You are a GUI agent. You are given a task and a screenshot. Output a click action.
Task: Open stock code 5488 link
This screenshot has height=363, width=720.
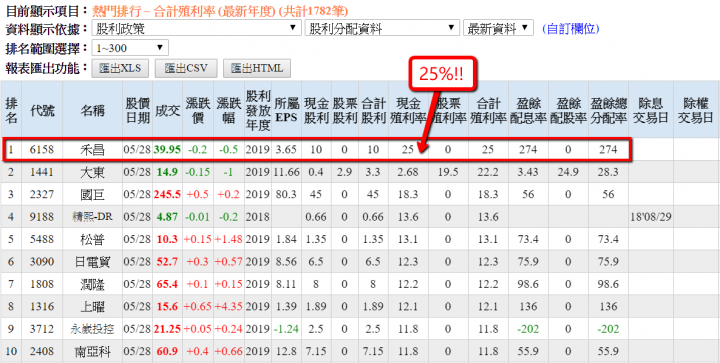pos(42,239)
